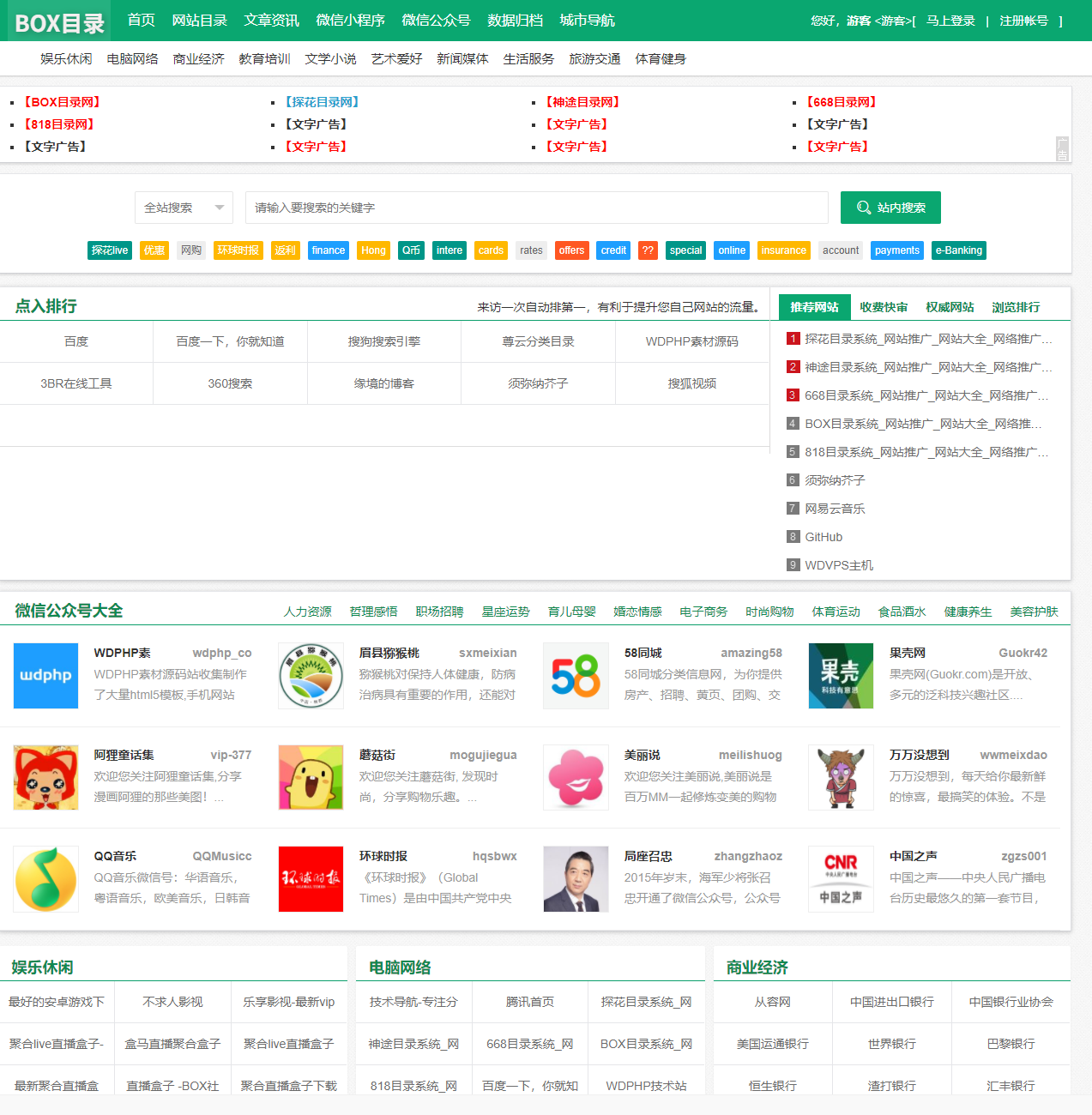Open the 58同城 logo image
Image resolution: width=1092 pixels, height=1115 pixels.
pos(576,676)
